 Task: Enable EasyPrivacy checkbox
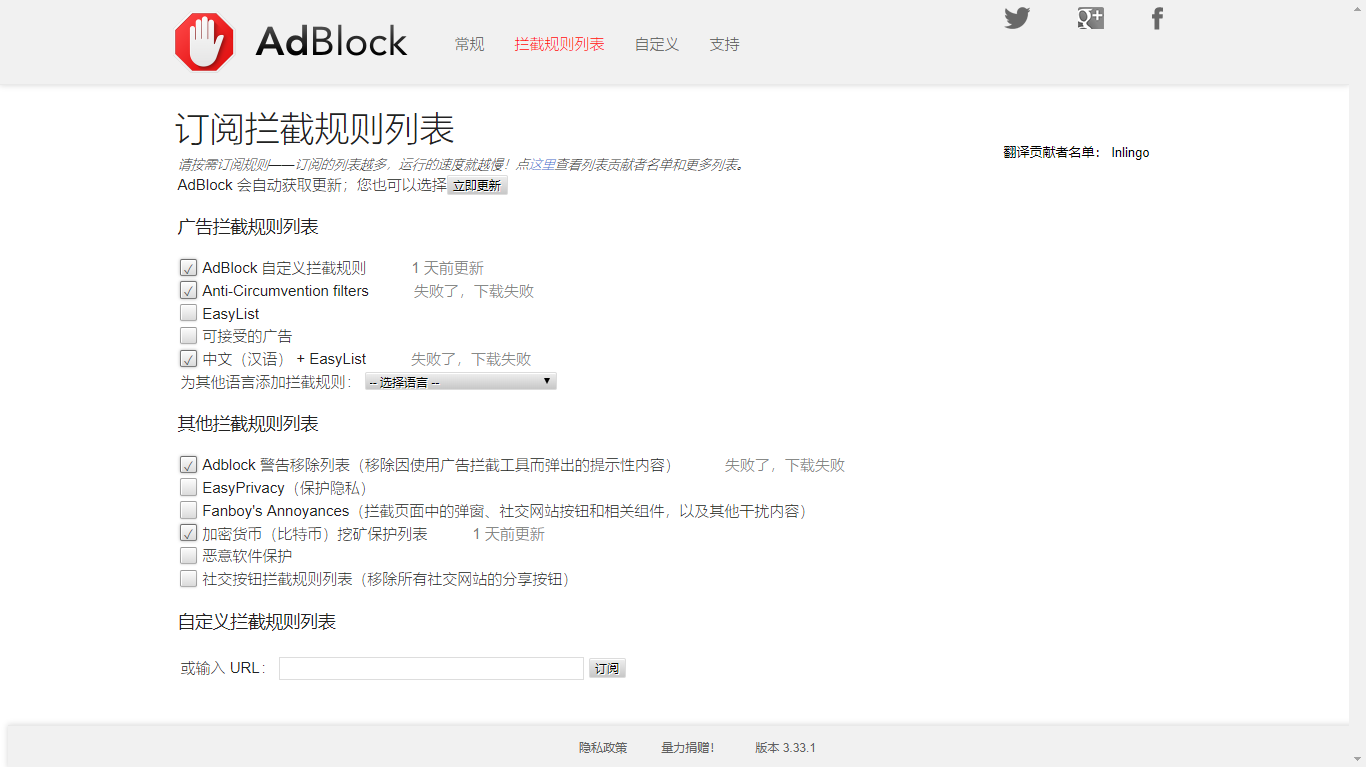[188, 488]
